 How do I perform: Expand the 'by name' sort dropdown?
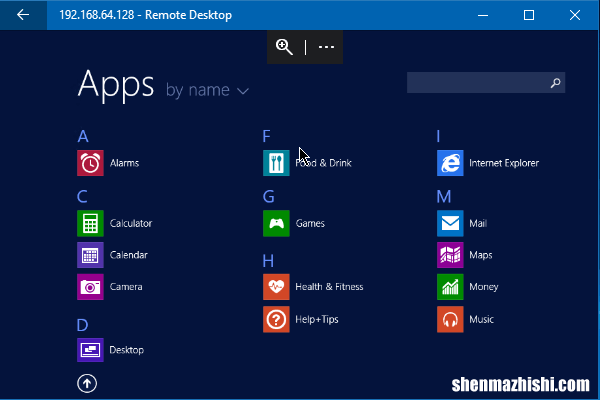click(207, 90)
